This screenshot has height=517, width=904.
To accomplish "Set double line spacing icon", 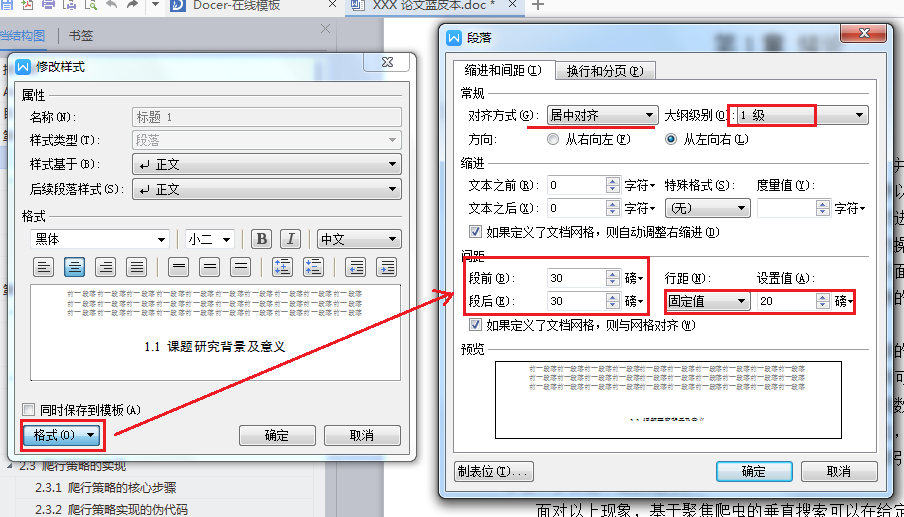I will click(x=240, y=267).
